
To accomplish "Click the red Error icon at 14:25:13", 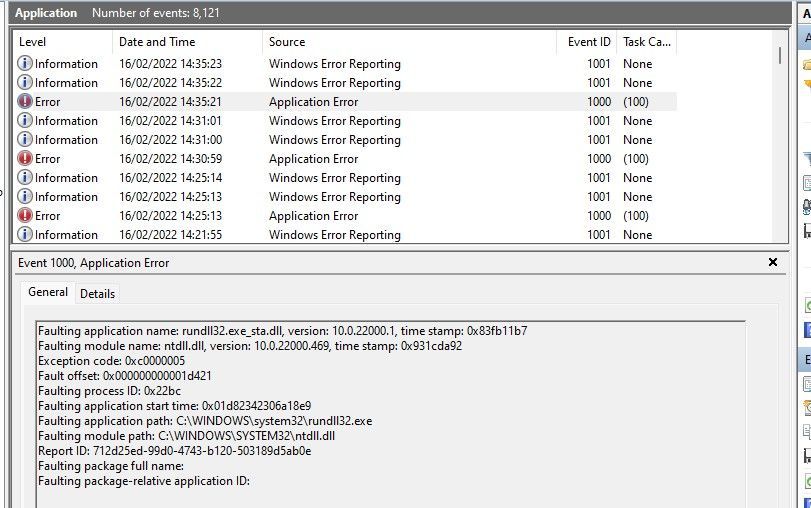I will [x=25, y=216].
